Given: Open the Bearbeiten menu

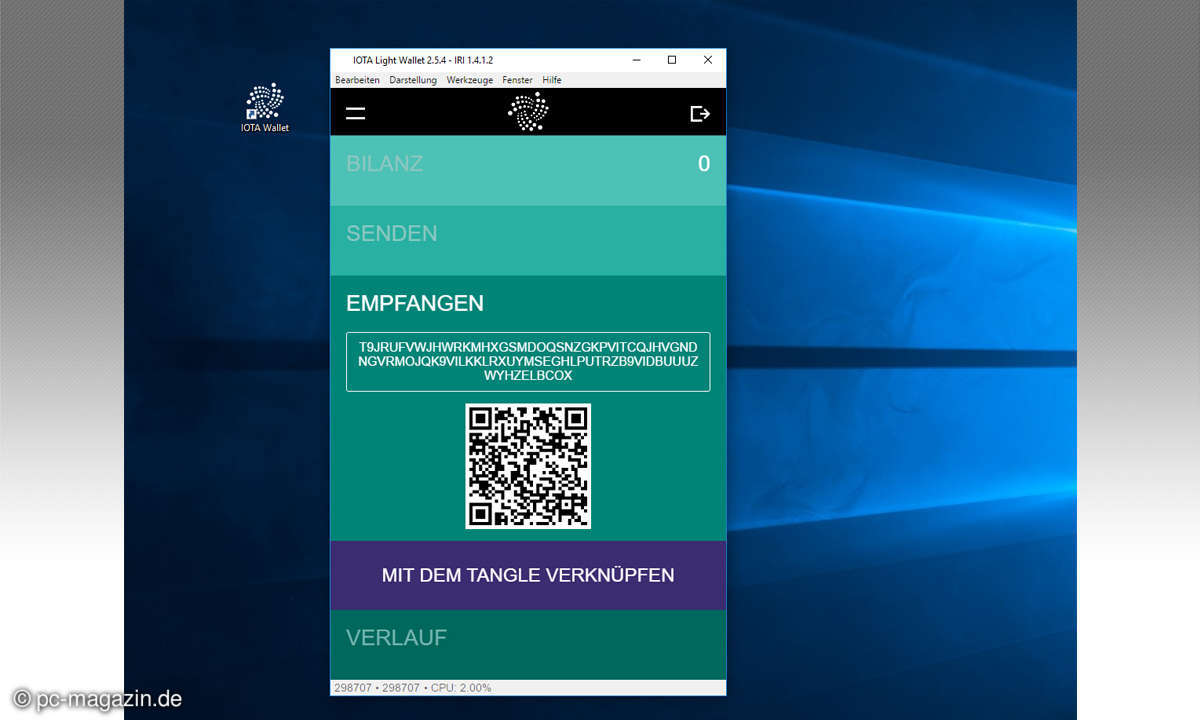Looking at the screenshot, I should point(357,80).
